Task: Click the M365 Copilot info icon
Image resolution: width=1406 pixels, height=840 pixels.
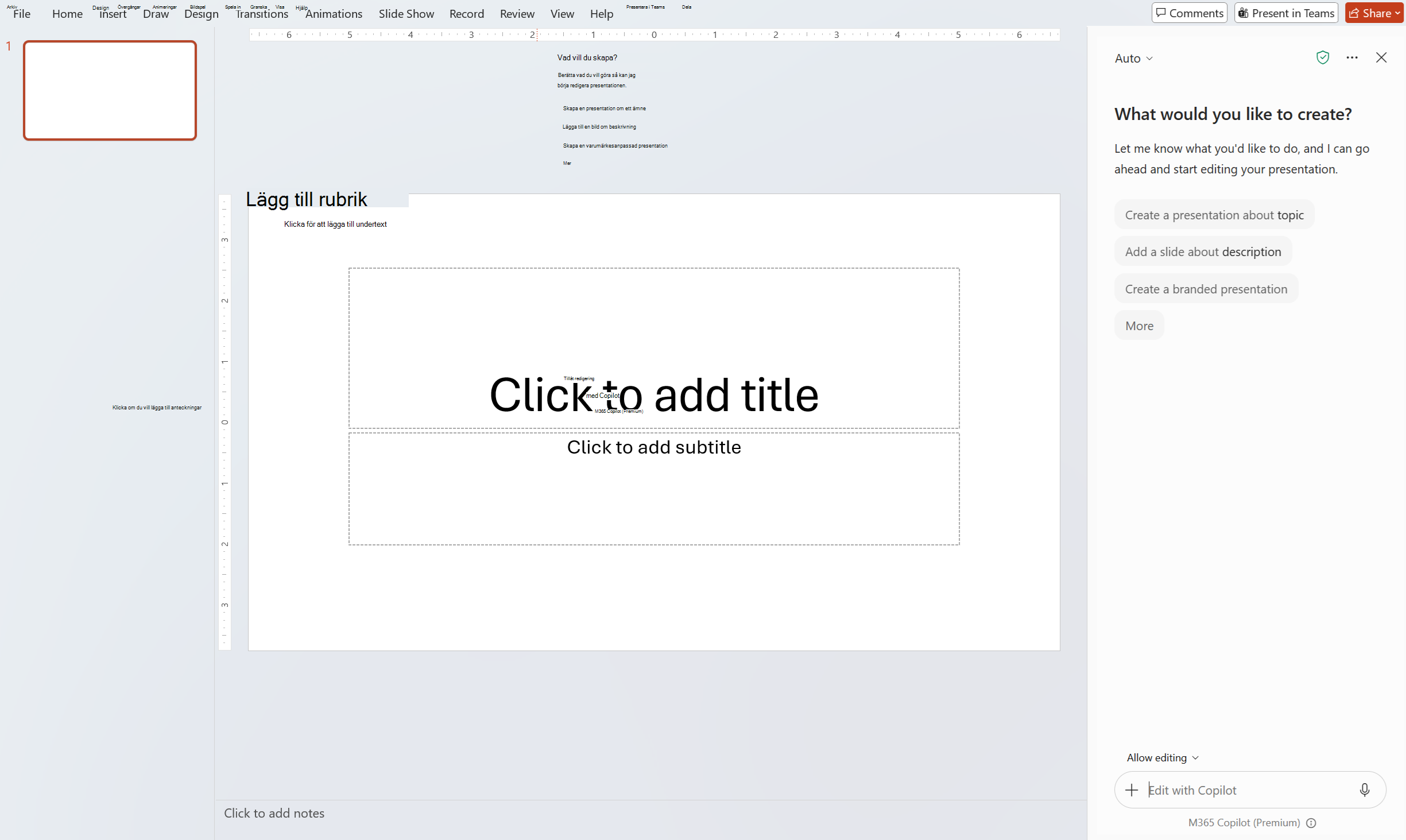Action: pyautogui.click(x=1311, y=823)
